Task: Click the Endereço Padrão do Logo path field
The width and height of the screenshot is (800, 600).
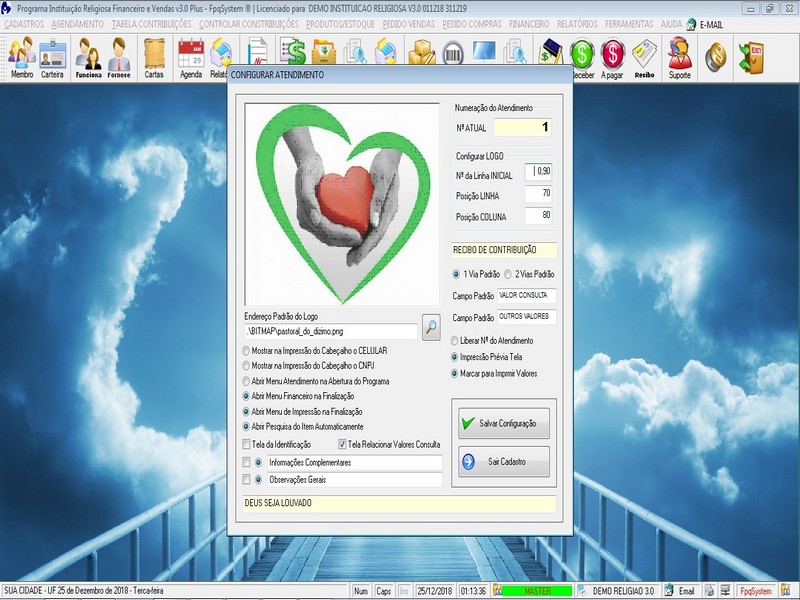Action: [x=331, y=332]
